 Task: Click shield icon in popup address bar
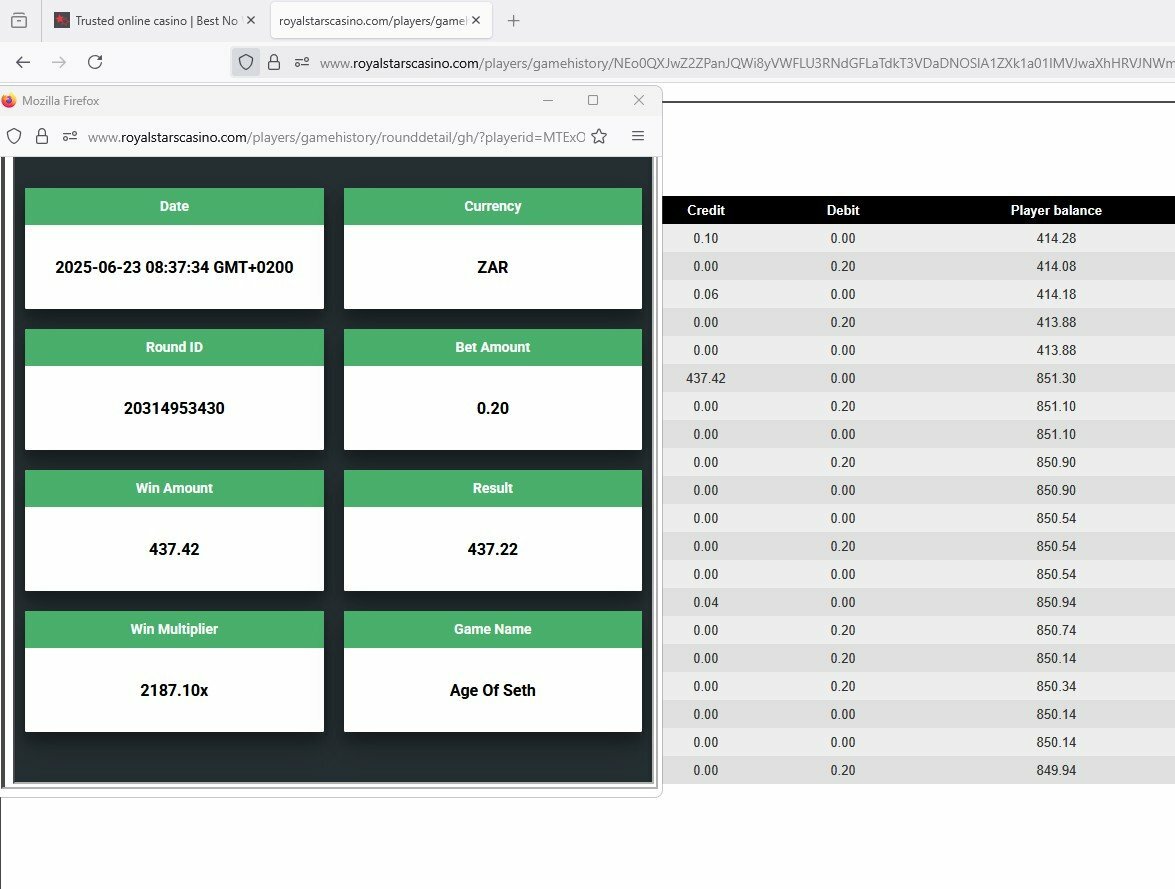(14, 137)
